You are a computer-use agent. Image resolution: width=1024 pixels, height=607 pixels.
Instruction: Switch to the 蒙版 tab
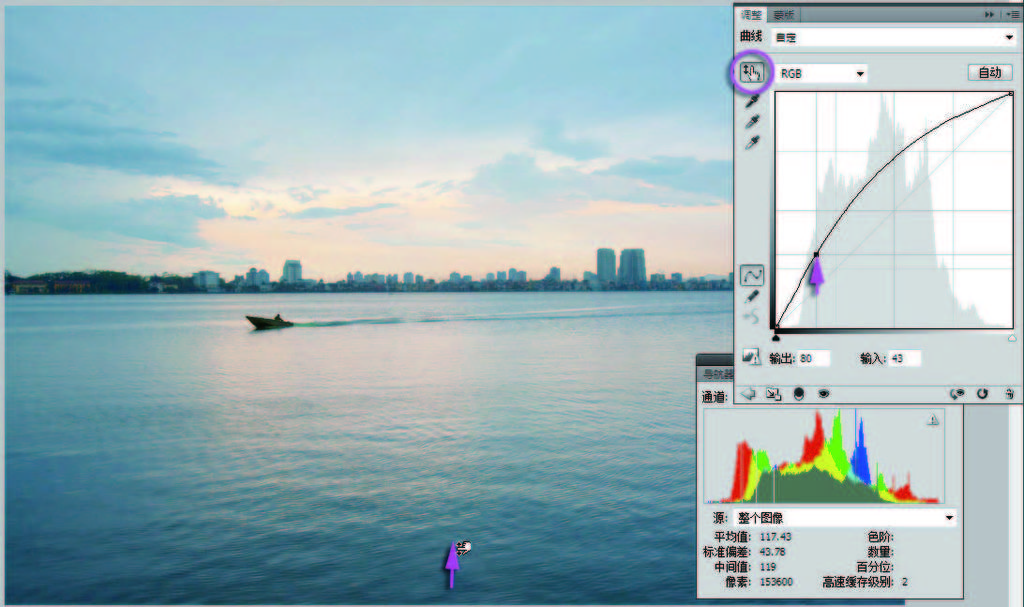pyautogui.click(x=783, y=14)
